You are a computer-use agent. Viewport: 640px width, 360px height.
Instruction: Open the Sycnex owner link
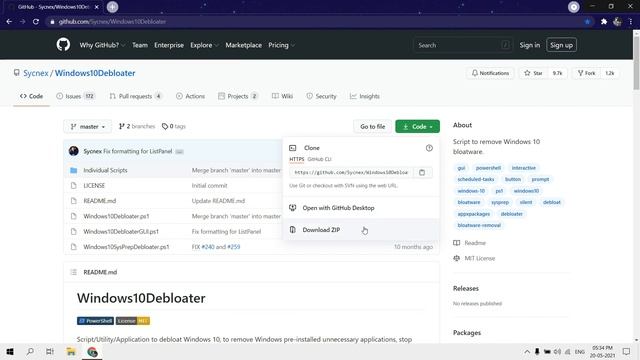[36, 73]
